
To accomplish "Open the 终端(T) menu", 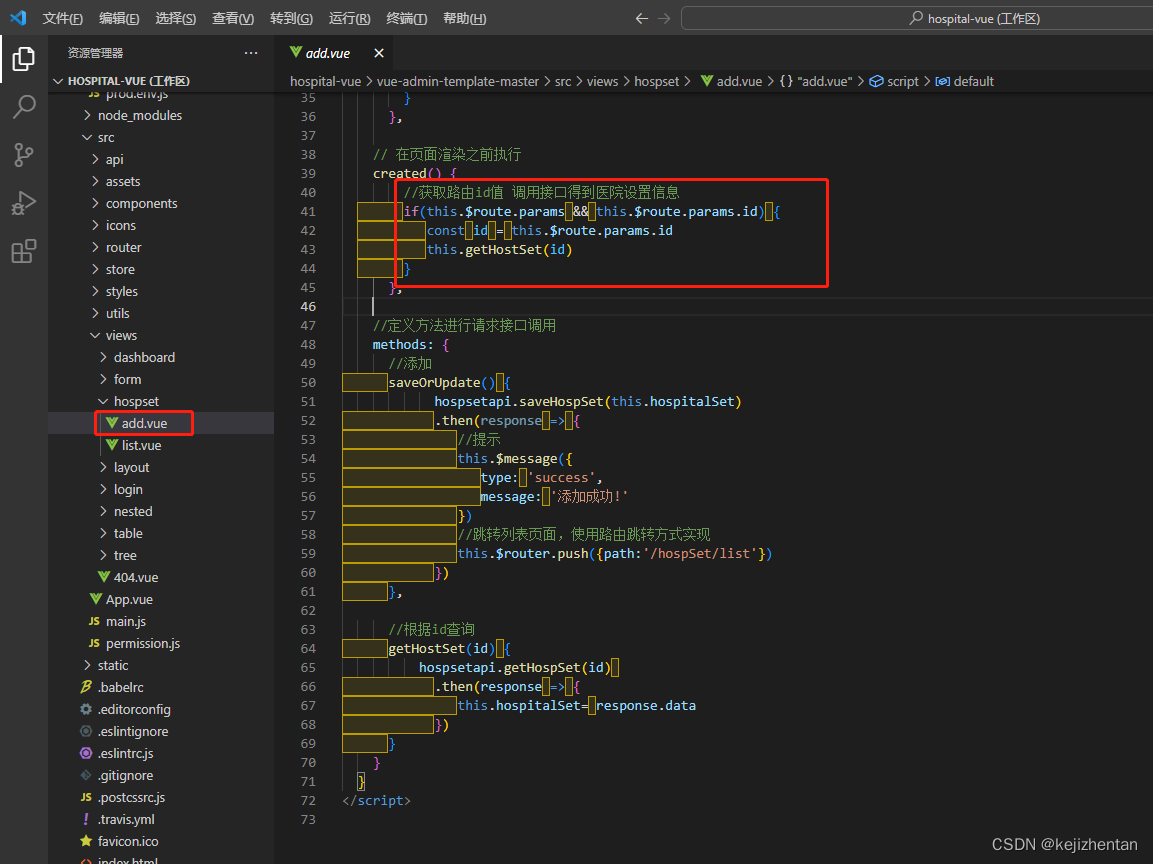I will point(407,18).
